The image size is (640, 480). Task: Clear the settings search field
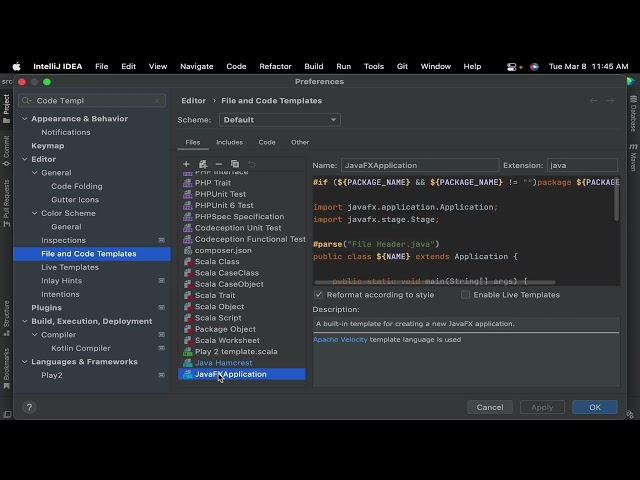pyautogui.click(x=157, y=100)
